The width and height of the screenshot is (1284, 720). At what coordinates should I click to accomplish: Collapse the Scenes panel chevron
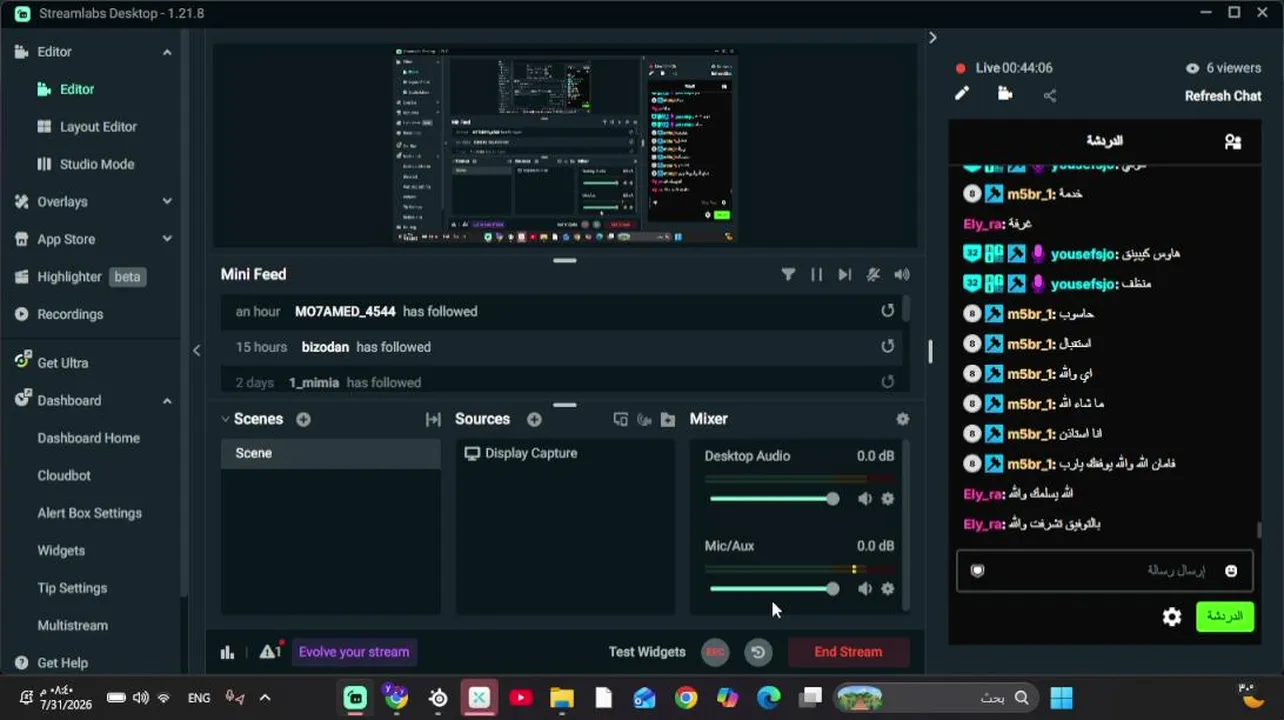(225, 419)
